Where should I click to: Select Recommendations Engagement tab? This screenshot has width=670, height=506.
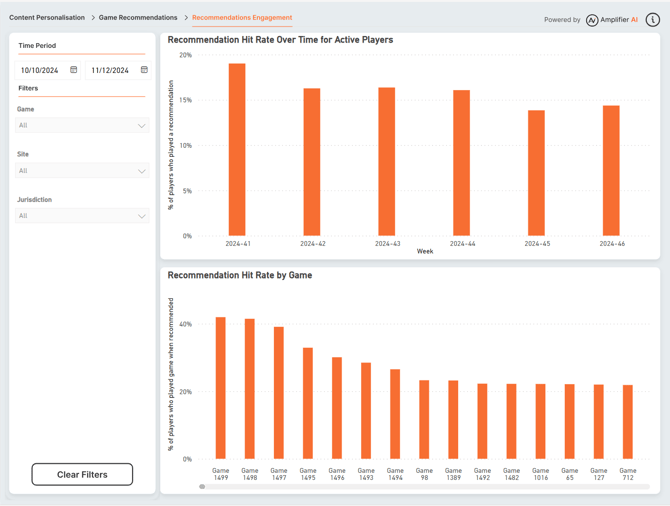point(242,18)
